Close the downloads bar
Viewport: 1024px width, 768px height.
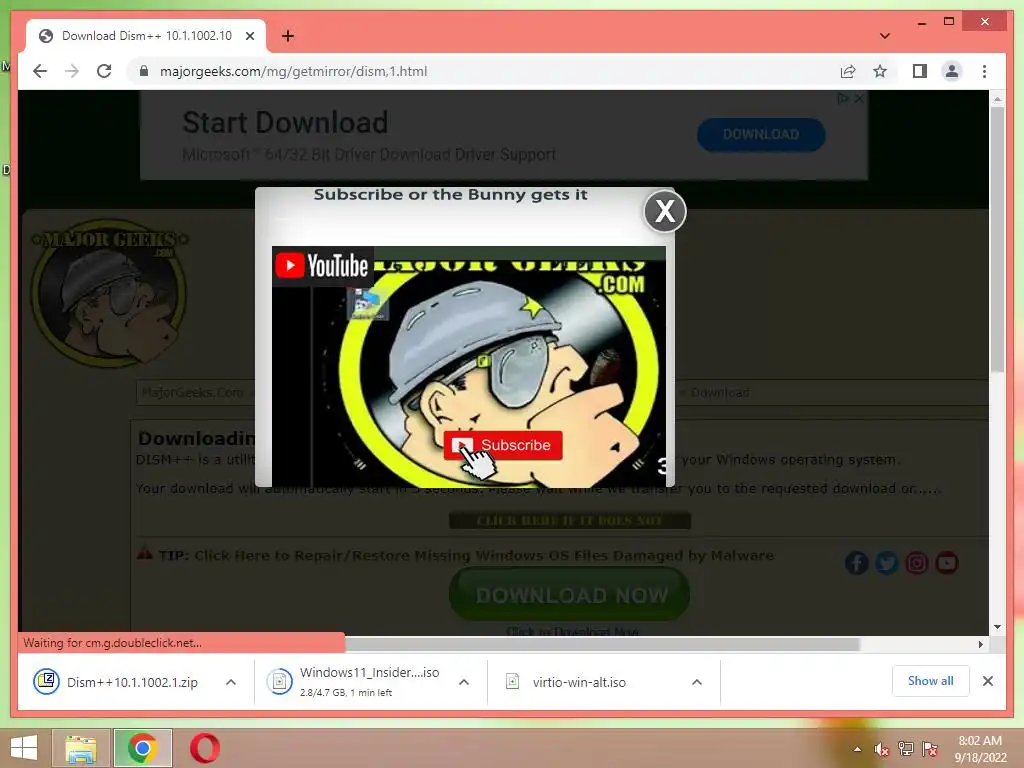click(987, 681)
